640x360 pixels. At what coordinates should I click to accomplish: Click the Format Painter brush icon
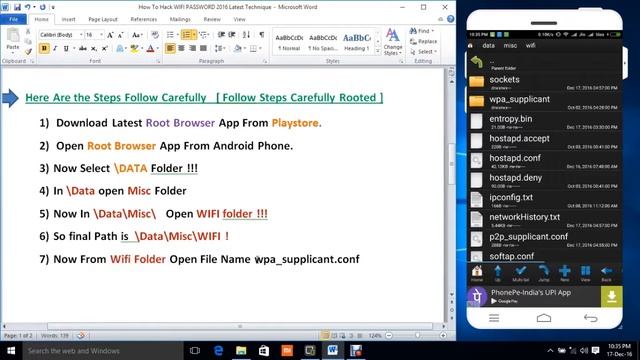(x=28, y=52)
